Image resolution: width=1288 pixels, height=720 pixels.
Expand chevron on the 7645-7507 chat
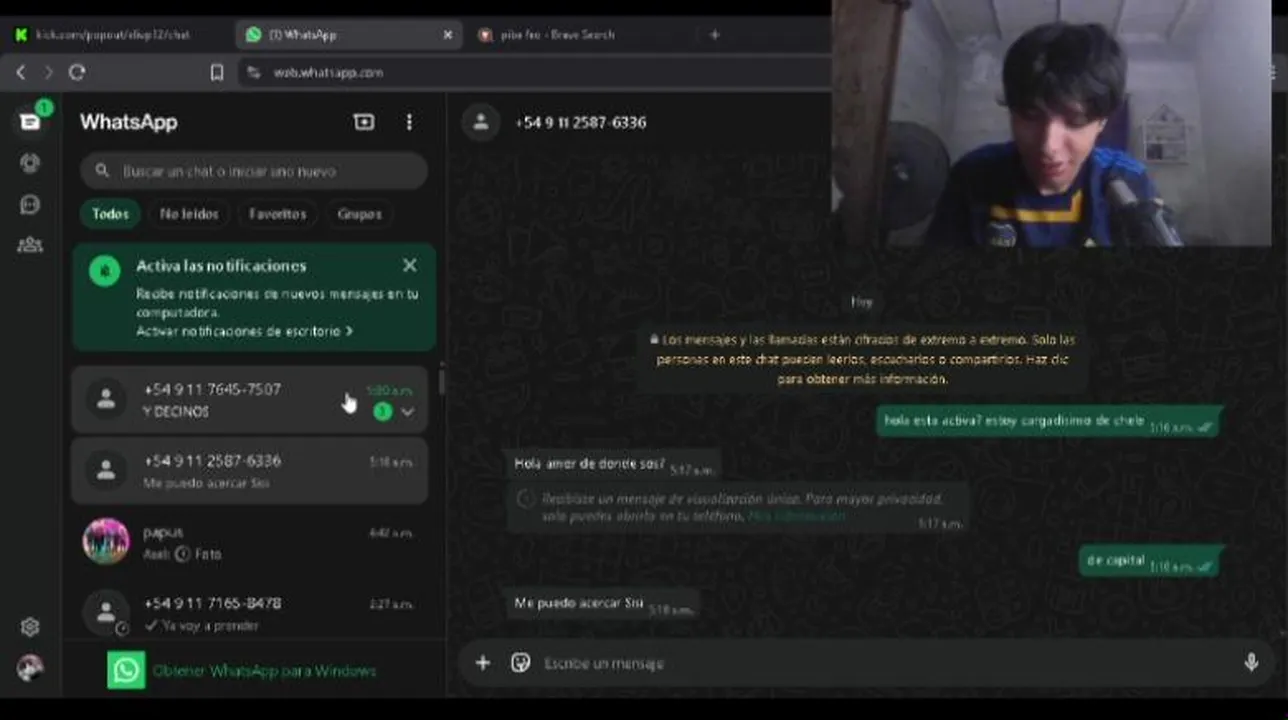point(407,412)
